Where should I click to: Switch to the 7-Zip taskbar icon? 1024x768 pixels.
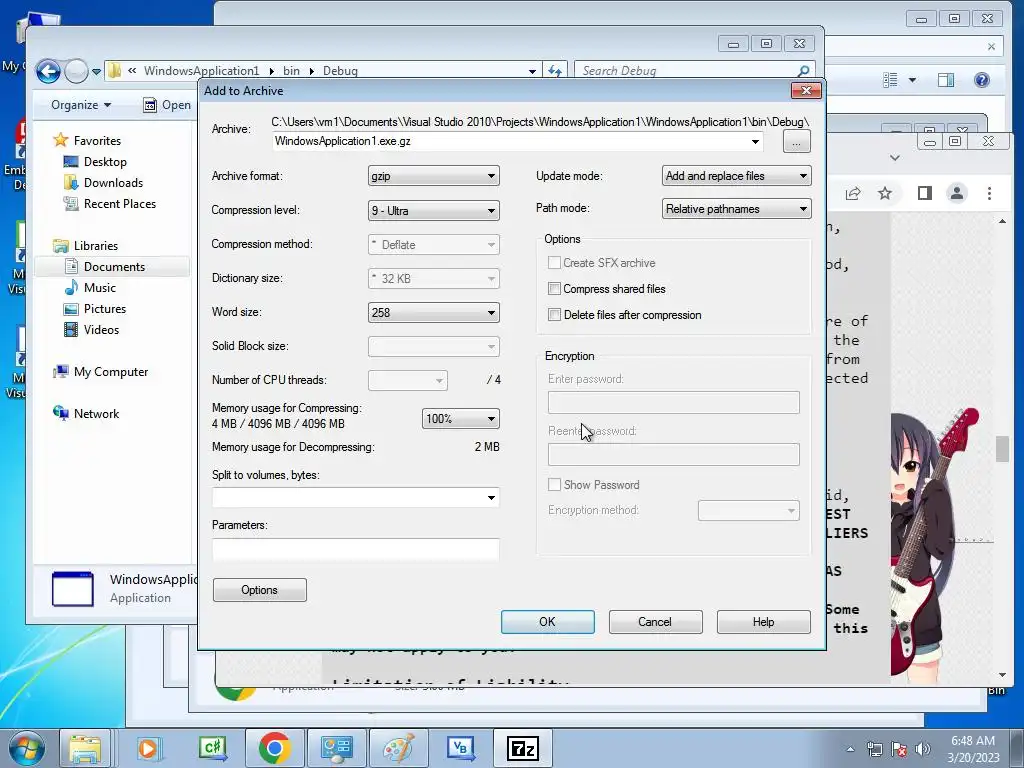pyautogui.click(x=522, y=748)
